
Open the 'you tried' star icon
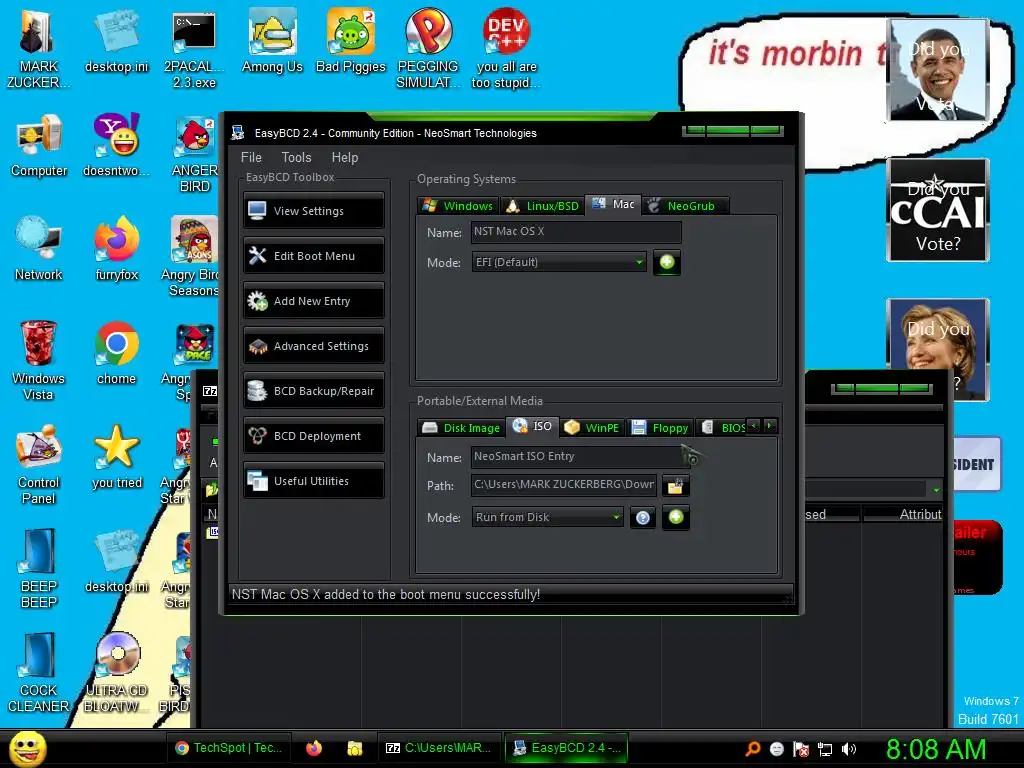point(116,457)
